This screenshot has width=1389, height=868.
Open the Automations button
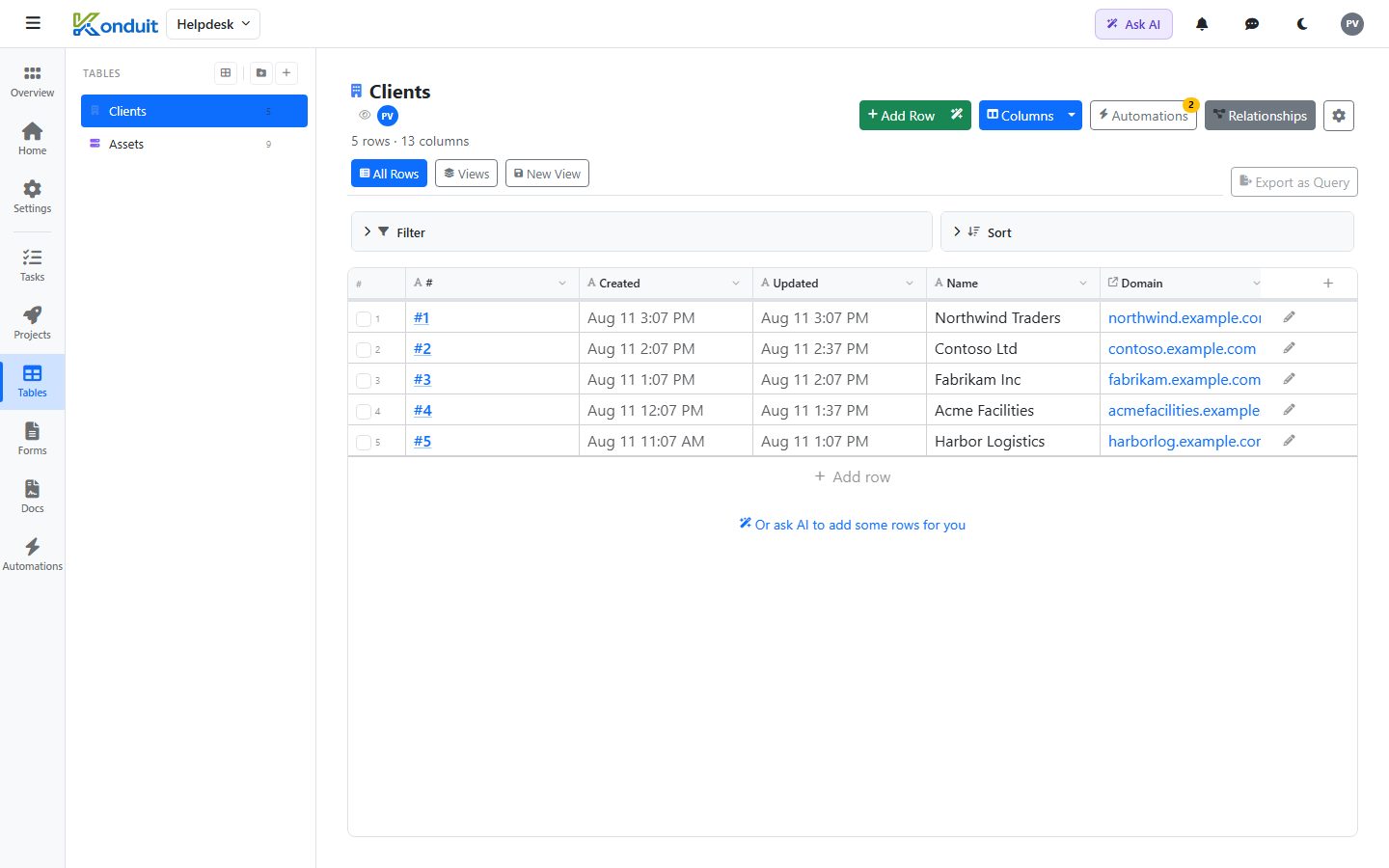(1143, 116)
